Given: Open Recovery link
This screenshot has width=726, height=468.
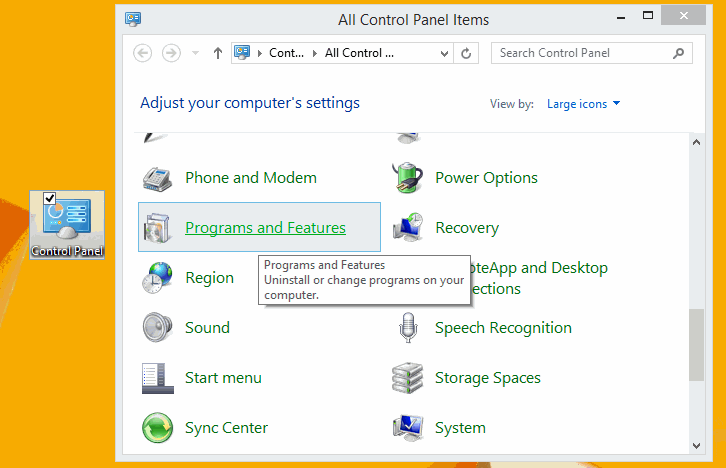Looking at the screenshot, I should pyautogui.click(x=467, y=228).
